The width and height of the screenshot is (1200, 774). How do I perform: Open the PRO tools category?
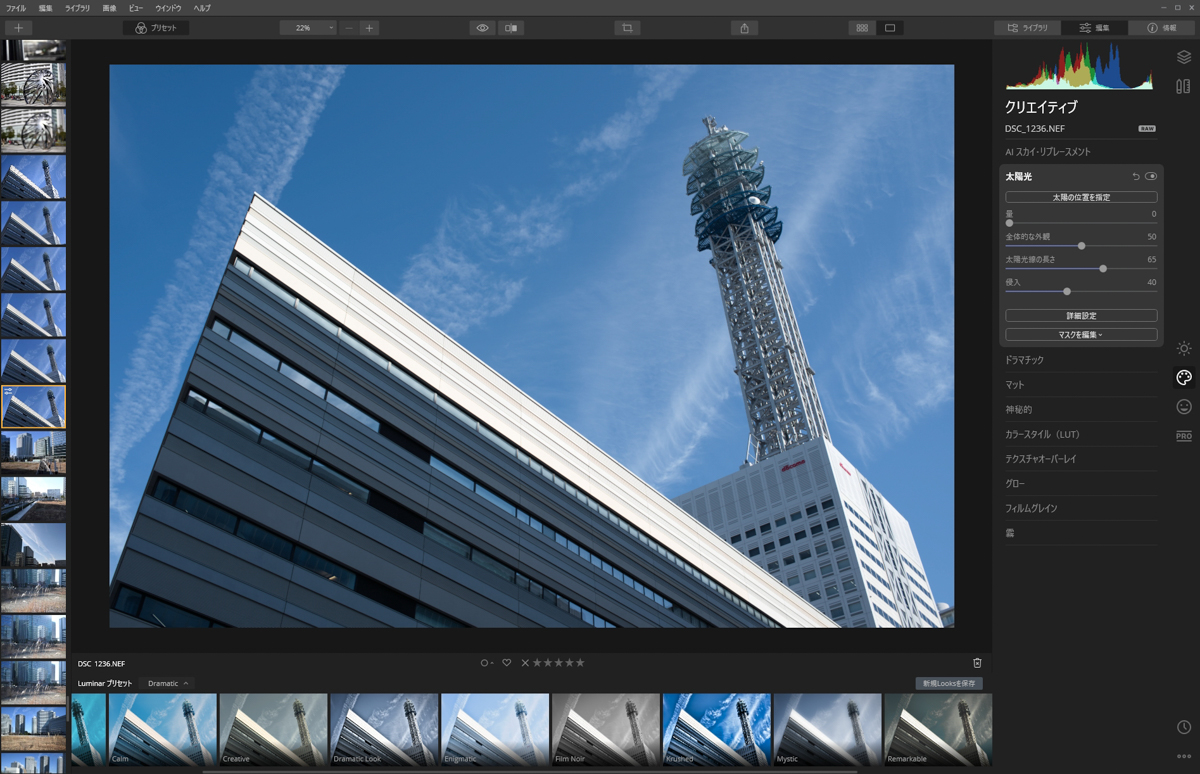pyautogui.click(x=1184, y=437)
